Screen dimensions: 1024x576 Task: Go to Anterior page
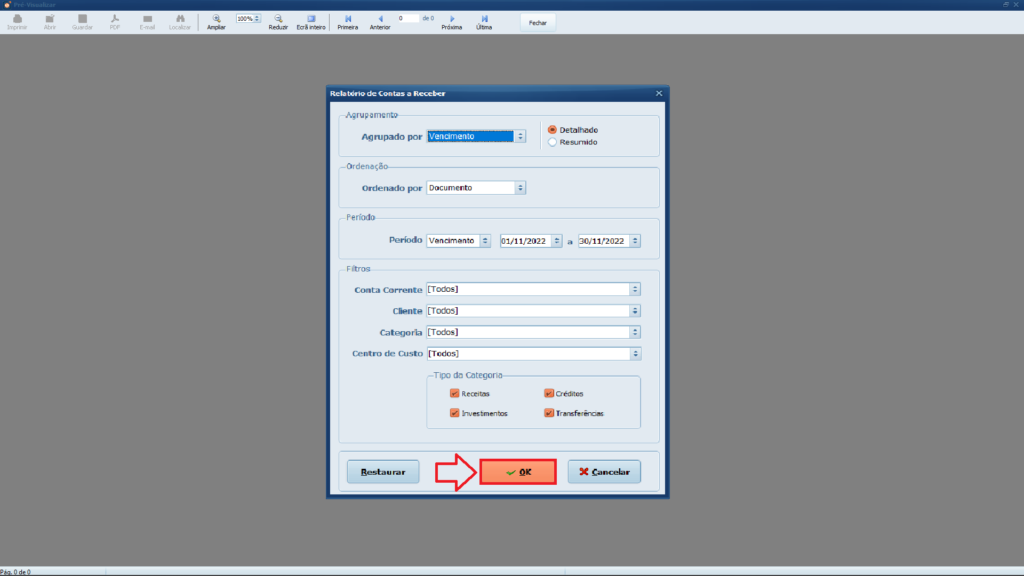[x=380, y=19]
